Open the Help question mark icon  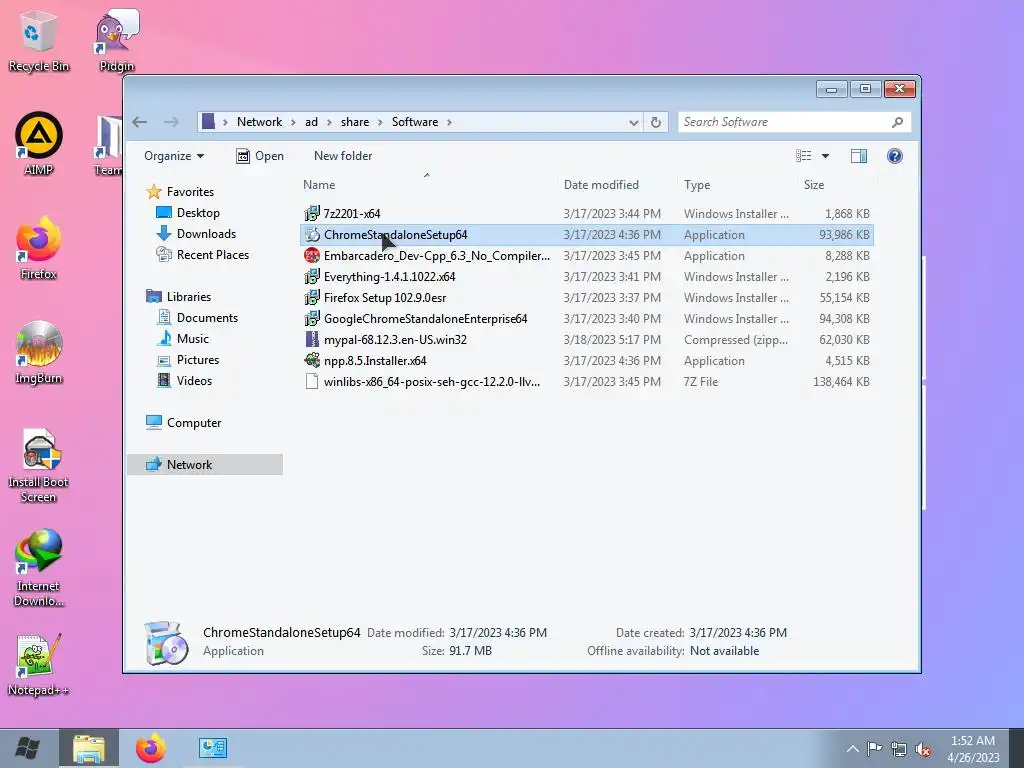895,155
